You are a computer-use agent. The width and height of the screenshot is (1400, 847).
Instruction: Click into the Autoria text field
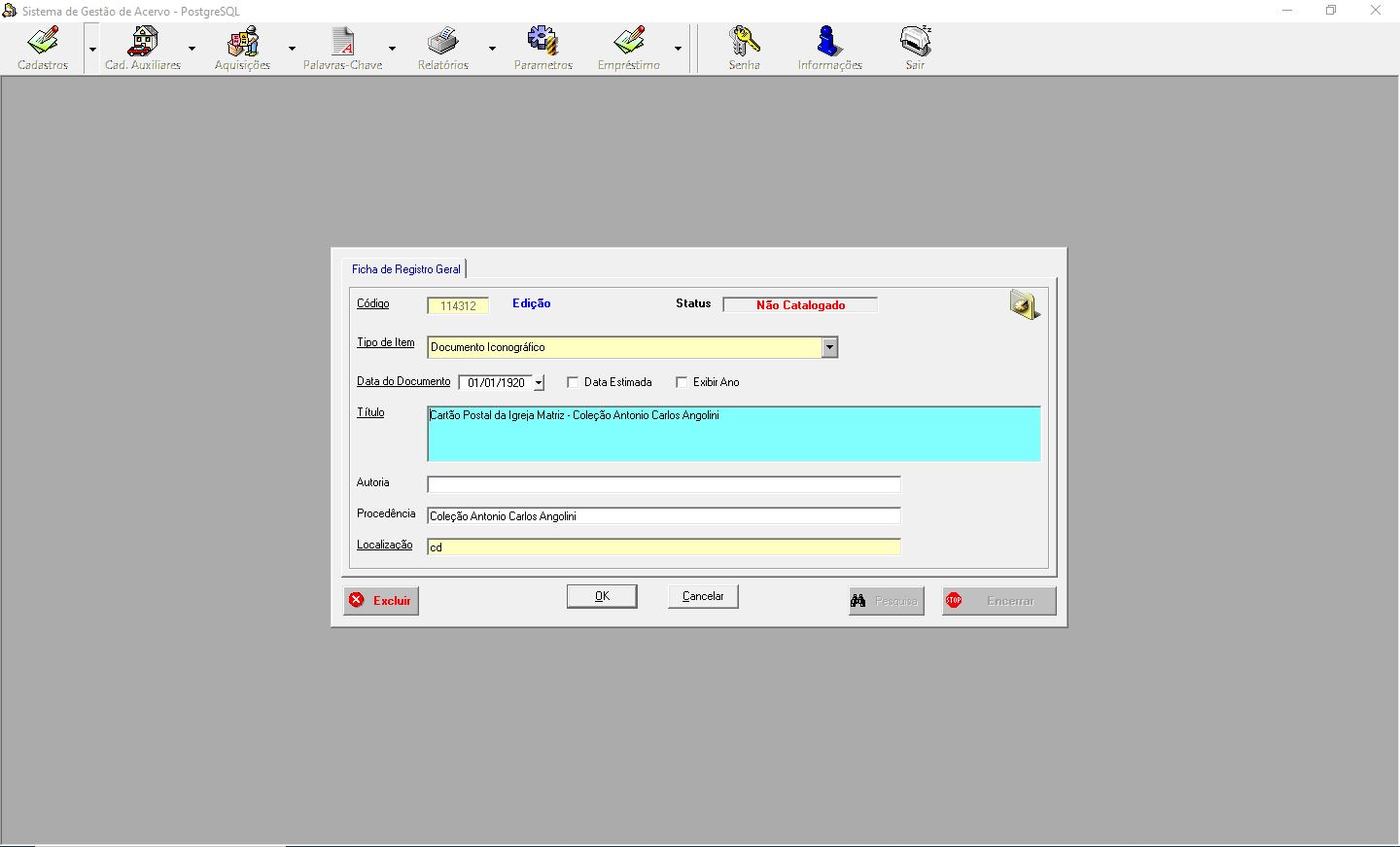[x=663, y=484]
